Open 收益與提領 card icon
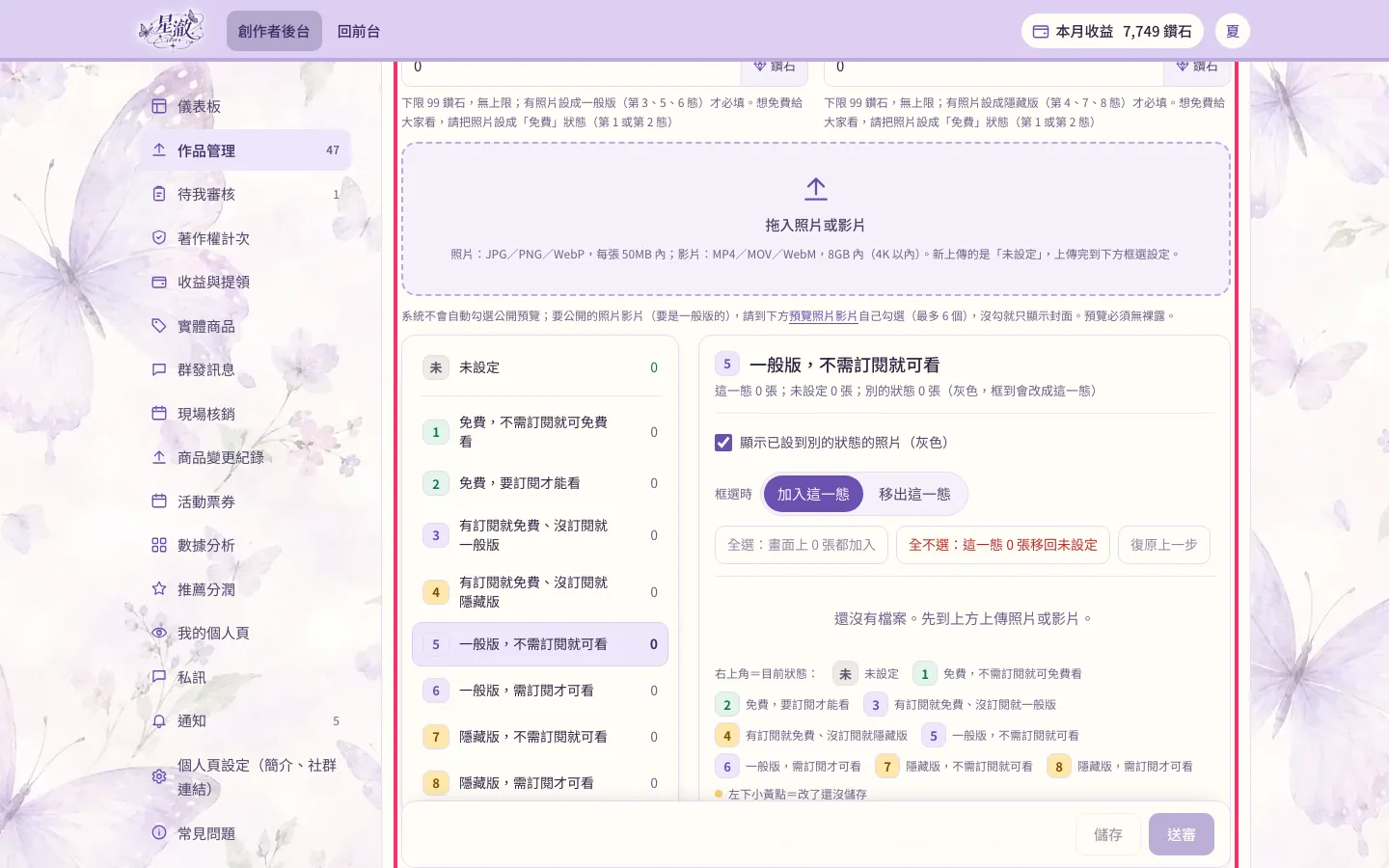 click(159, 282)
